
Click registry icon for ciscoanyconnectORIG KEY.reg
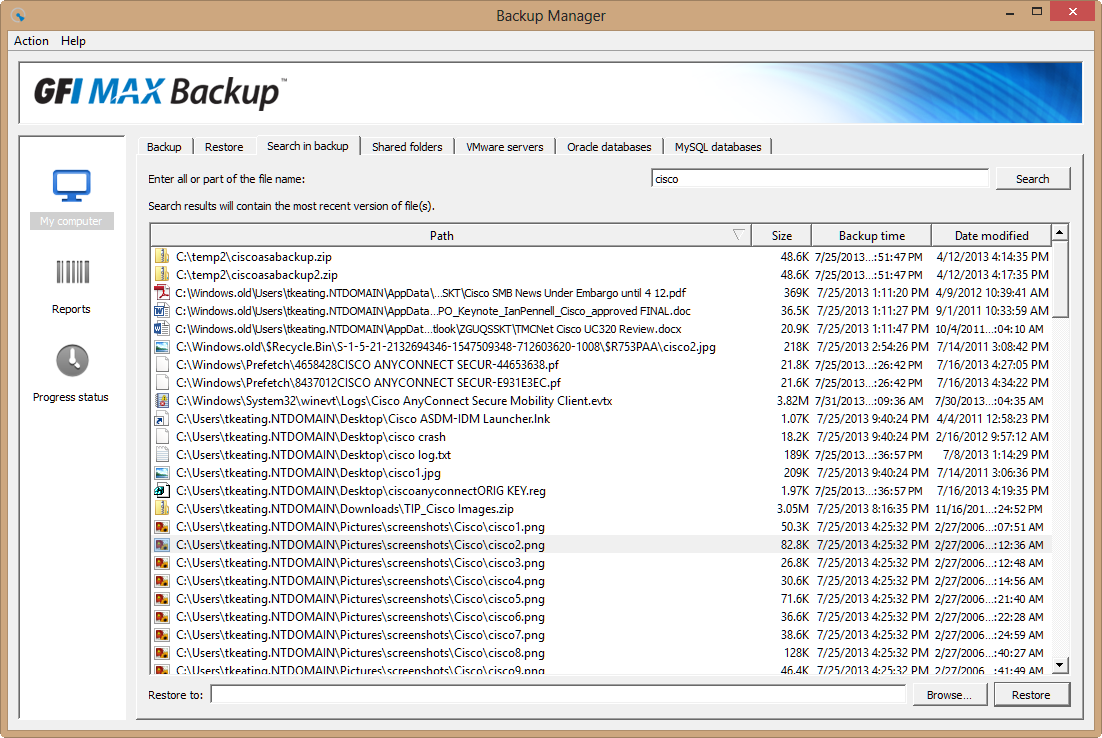(x=162, y=491)
